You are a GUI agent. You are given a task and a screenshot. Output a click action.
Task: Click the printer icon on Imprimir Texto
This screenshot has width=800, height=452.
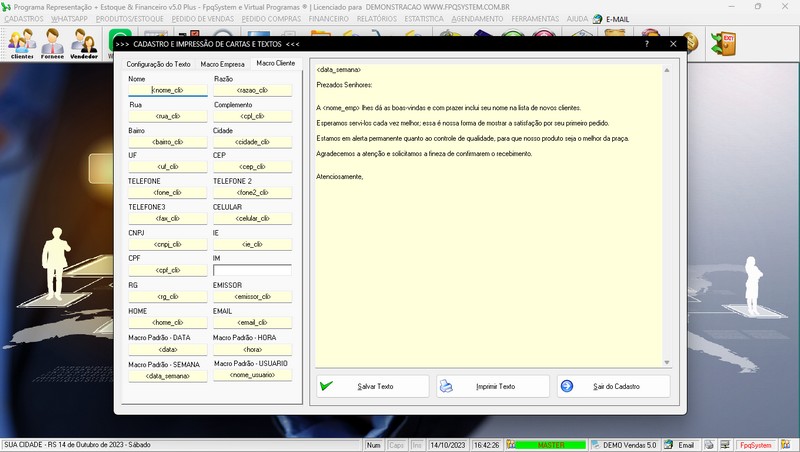[447, 386]
